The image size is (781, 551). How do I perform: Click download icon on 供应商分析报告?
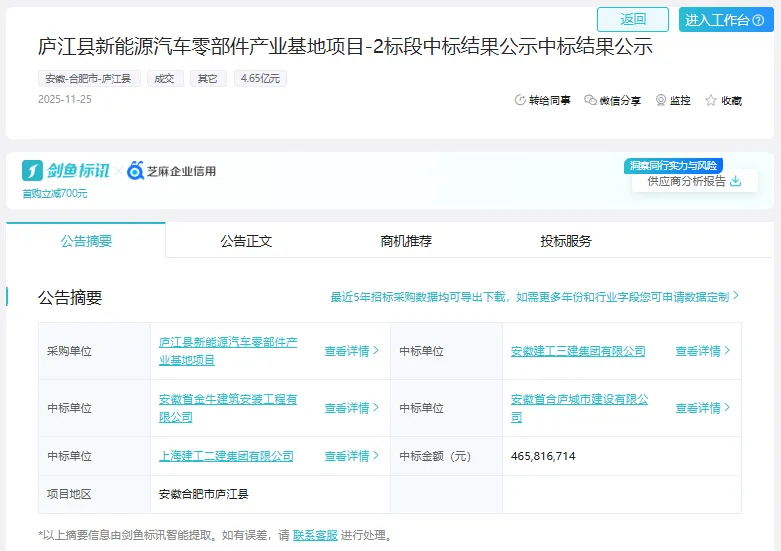[x=736, y=181]
